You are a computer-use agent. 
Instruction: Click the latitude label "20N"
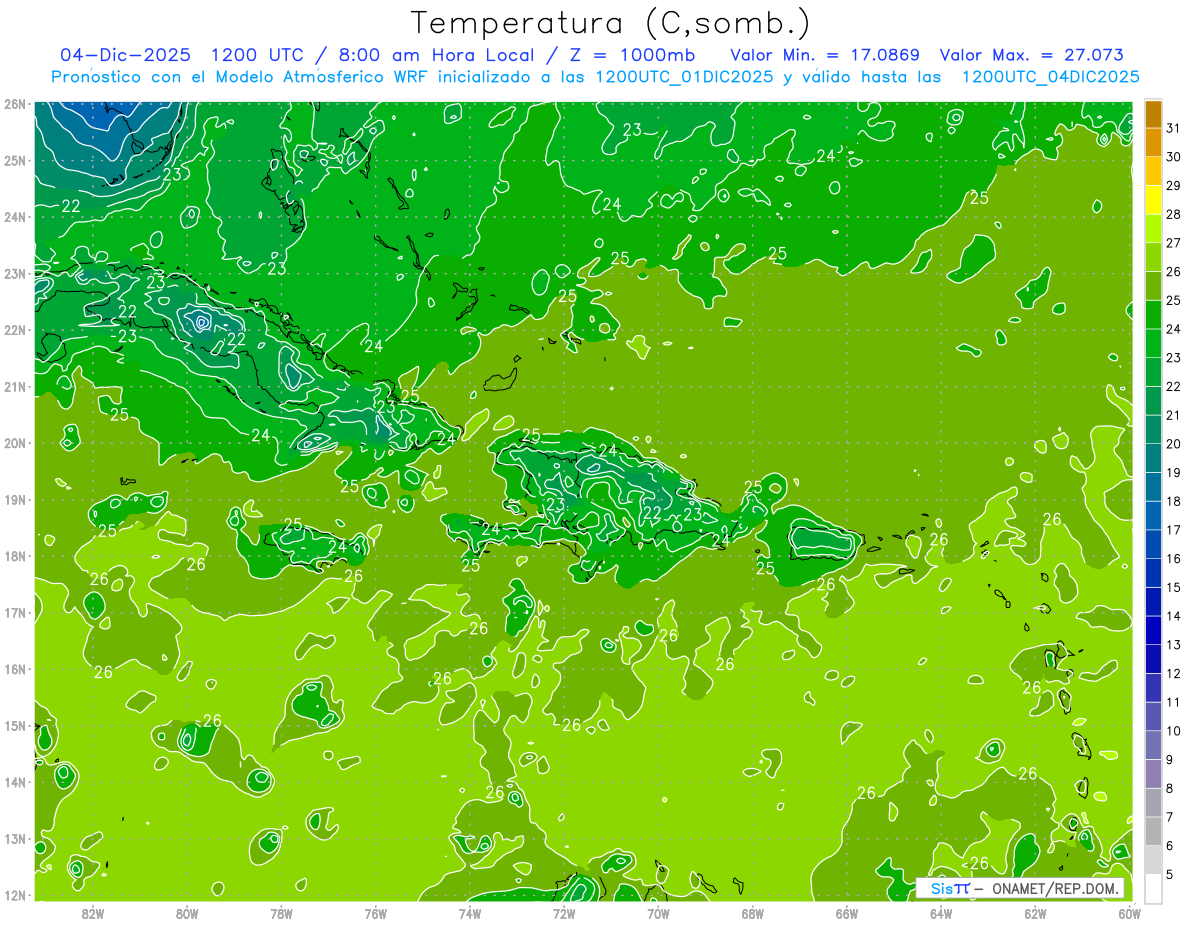click(16, 443)
